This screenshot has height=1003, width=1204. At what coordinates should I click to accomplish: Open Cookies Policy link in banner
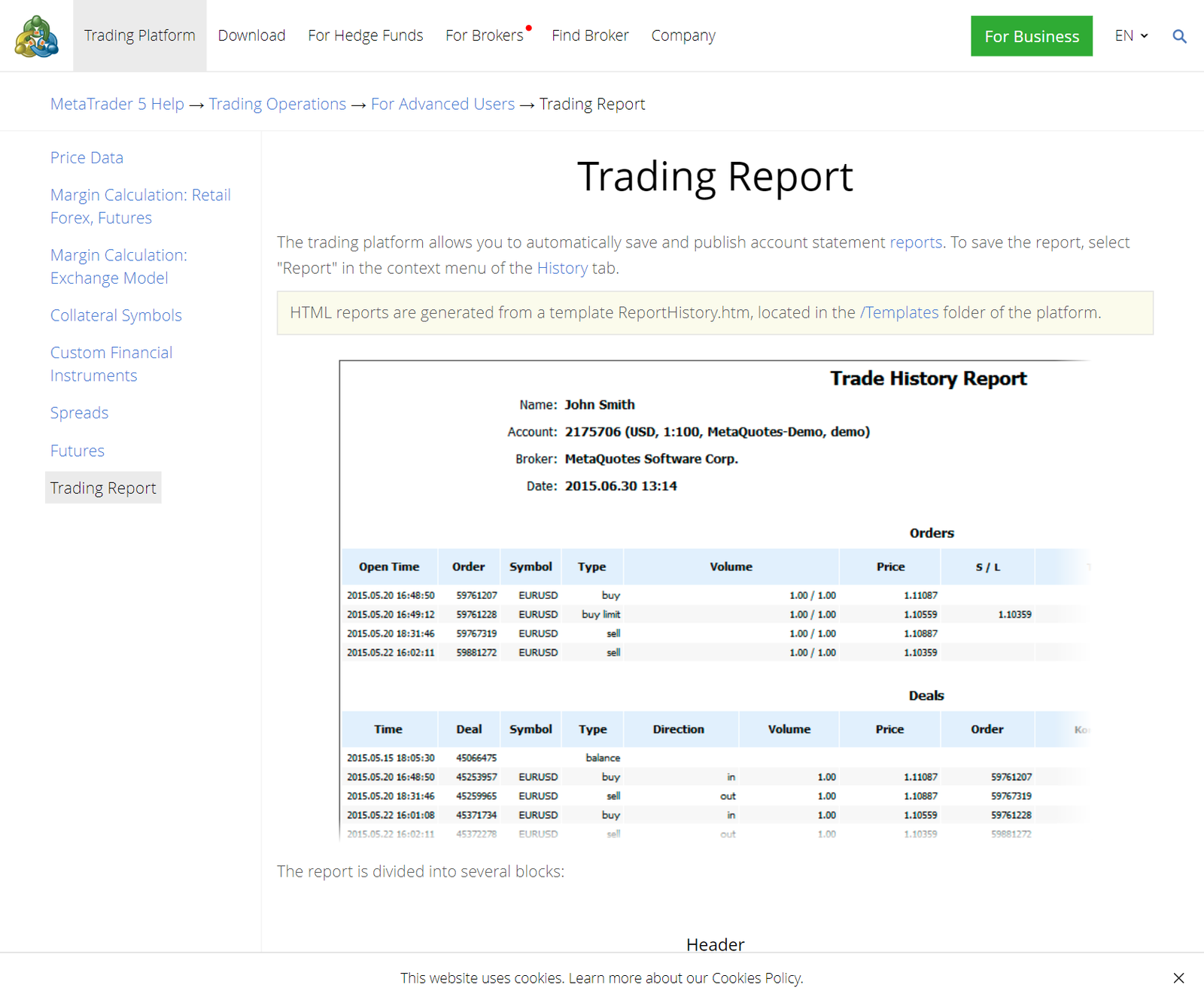(x=756, y=977)
